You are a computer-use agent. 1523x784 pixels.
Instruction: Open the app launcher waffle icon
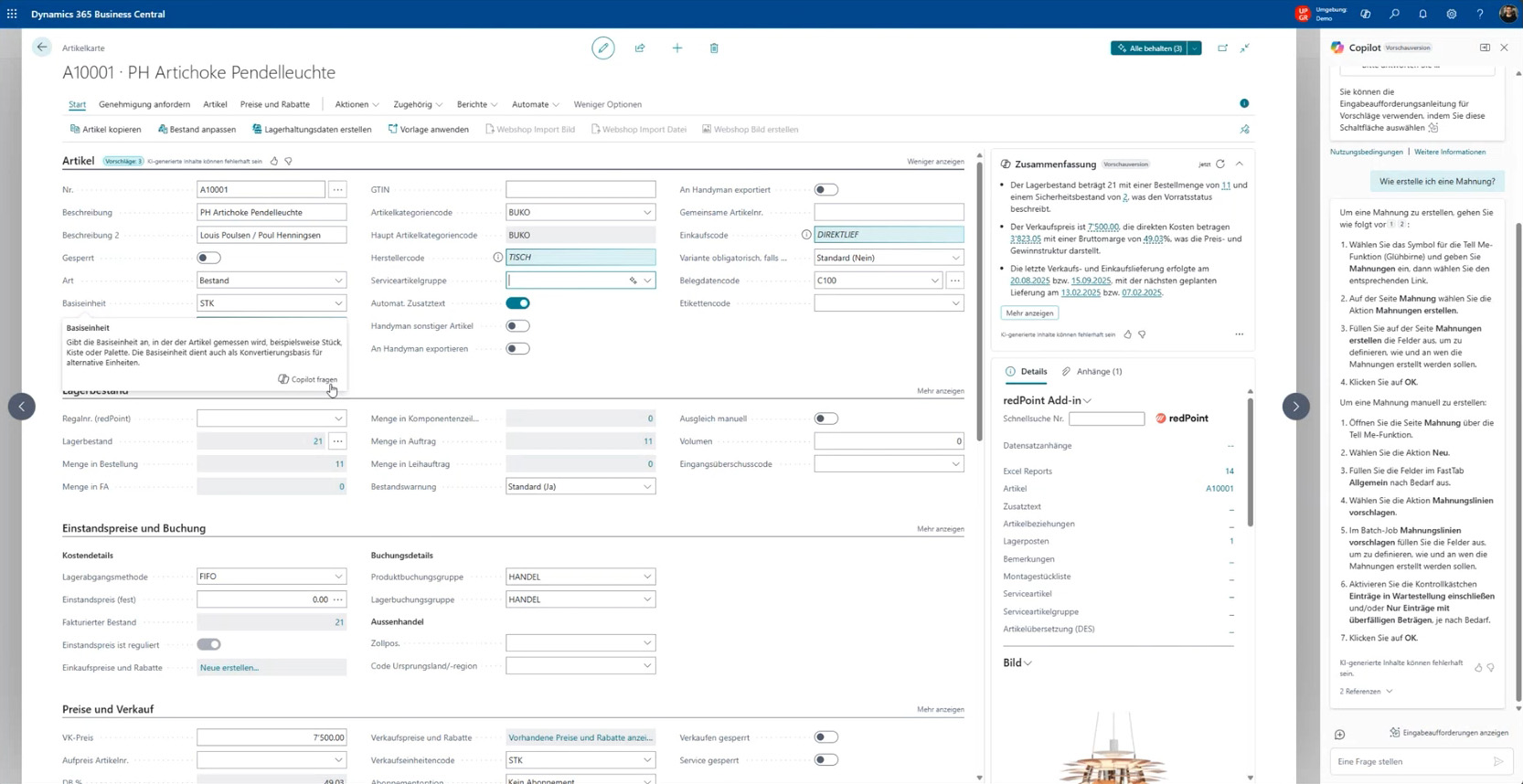pyautogui.click(x=12, y=14)
